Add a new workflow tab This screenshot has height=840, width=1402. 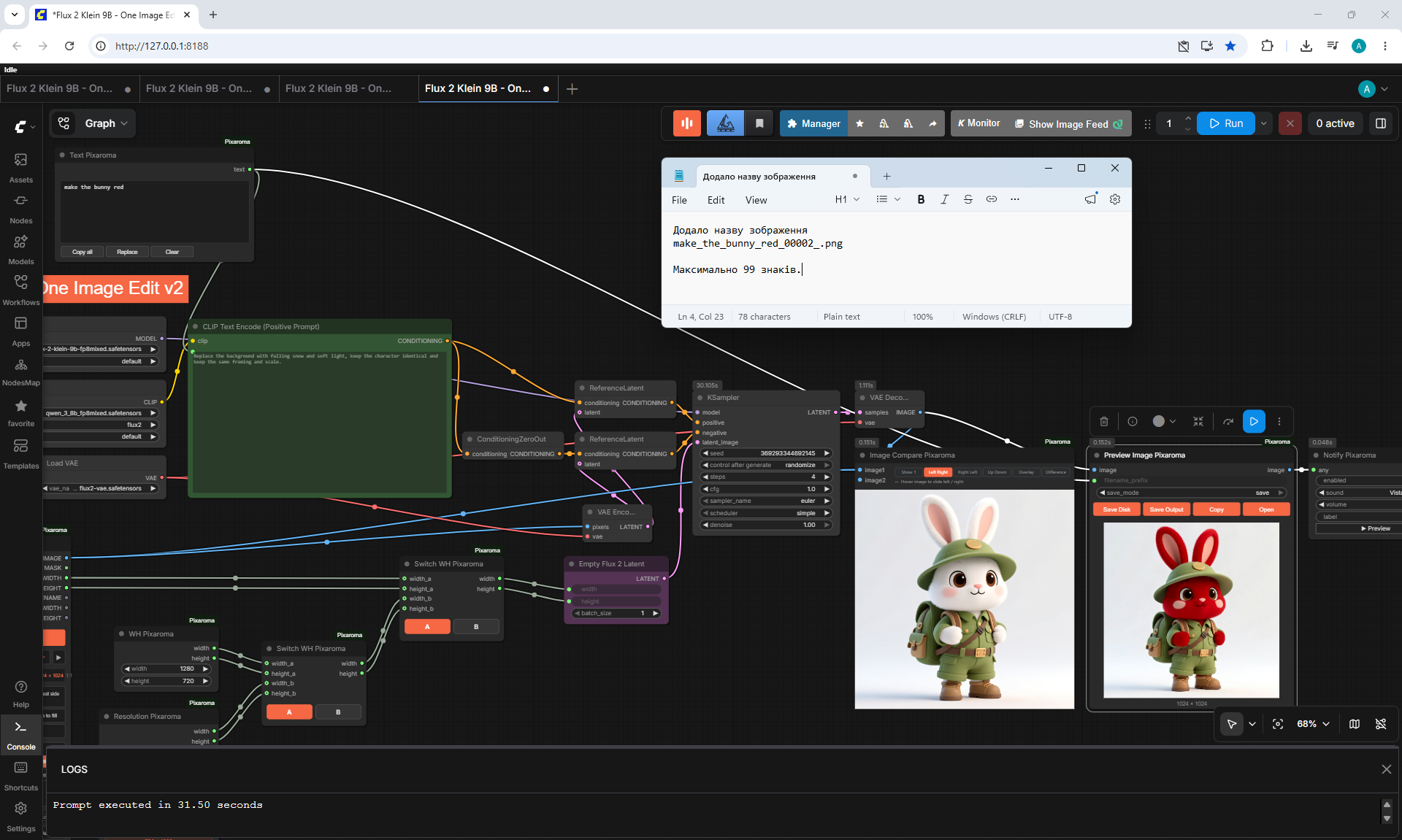coord(572,89)
